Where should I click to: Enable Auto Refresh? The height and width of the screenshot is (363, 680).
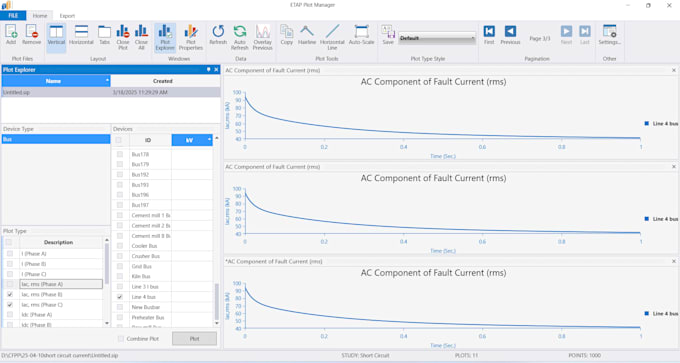239,37
